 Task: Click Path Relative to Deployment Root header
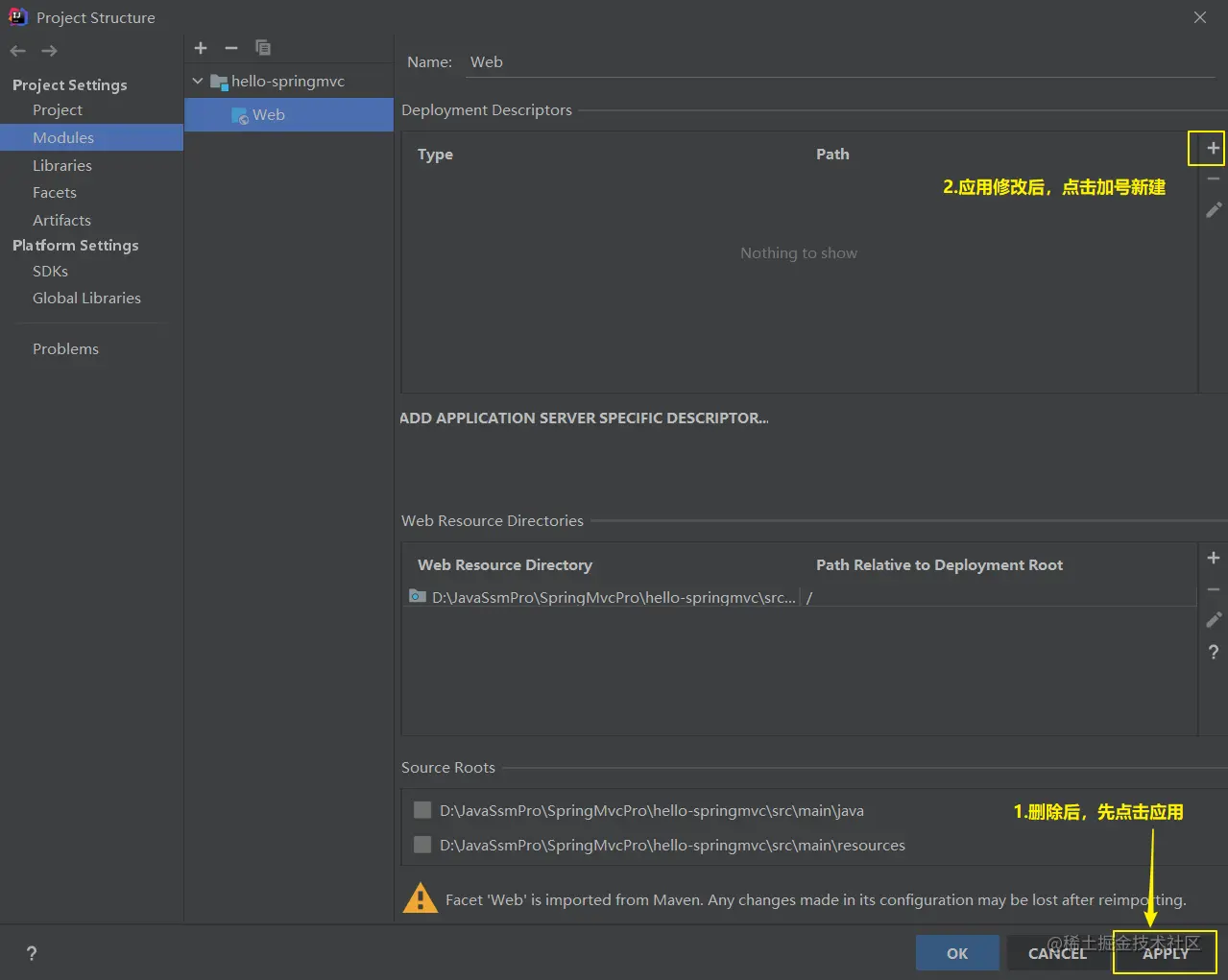(x=939, y=564)
